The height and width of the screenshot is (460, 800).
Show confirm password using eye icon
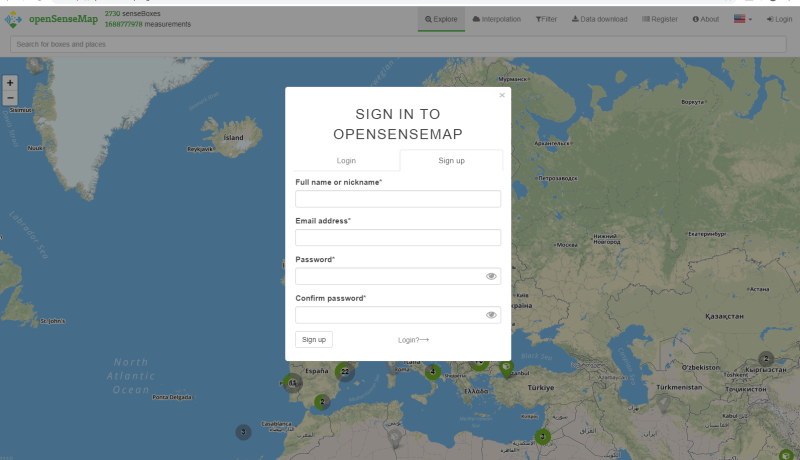tap(491, 315)
